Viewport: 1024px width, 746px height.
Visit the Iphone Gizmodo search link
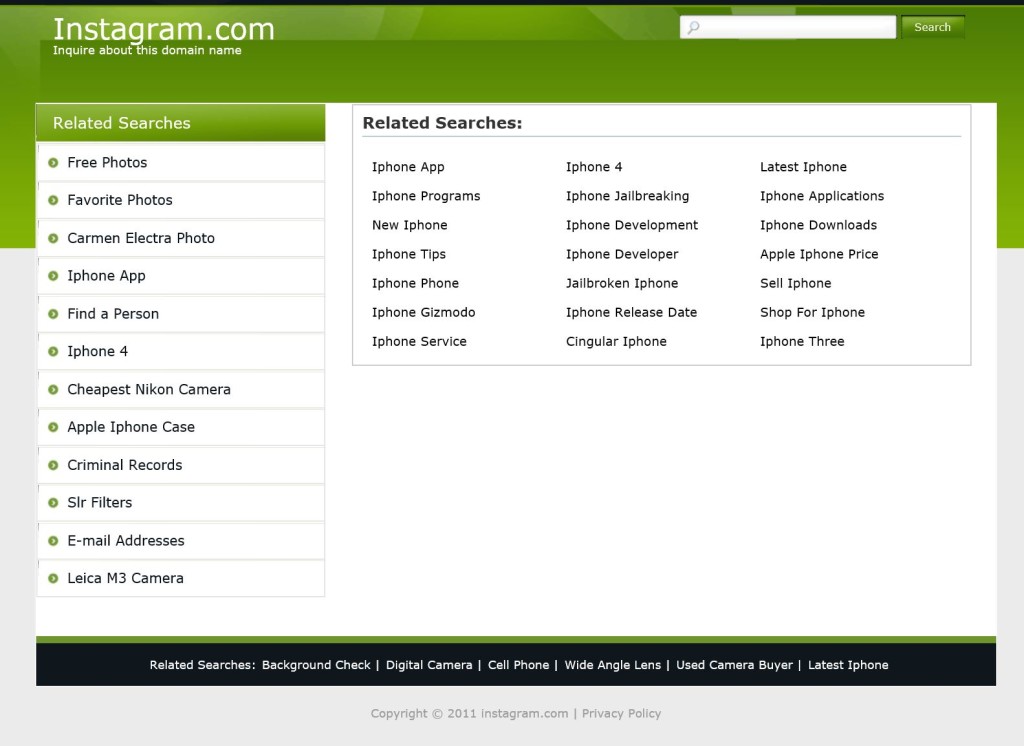423,312
